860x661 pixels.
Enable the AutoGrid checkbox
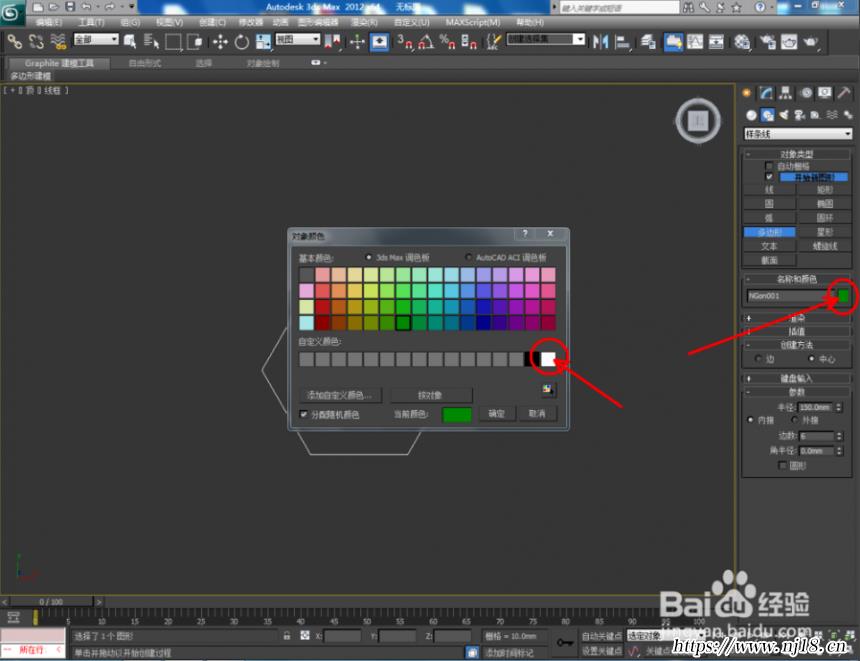(x=769, y=166)
